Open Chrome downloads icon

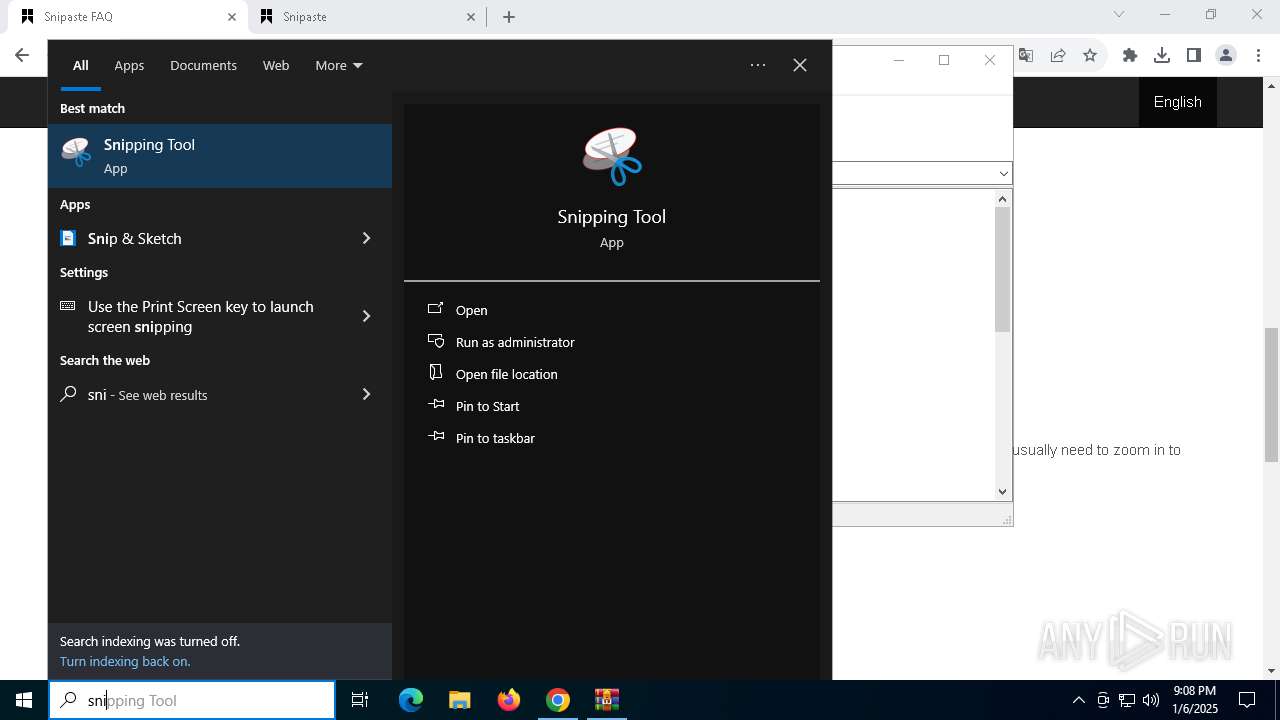pos(1162,55)
